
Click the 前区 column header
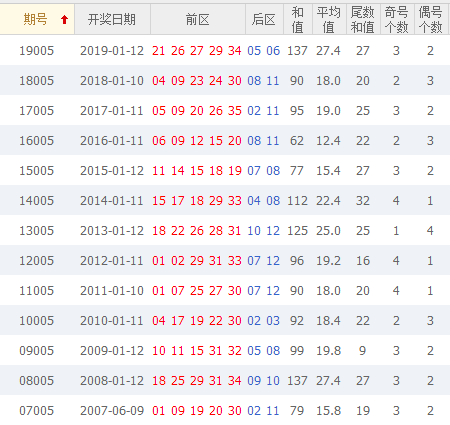(x=198, y=19)
